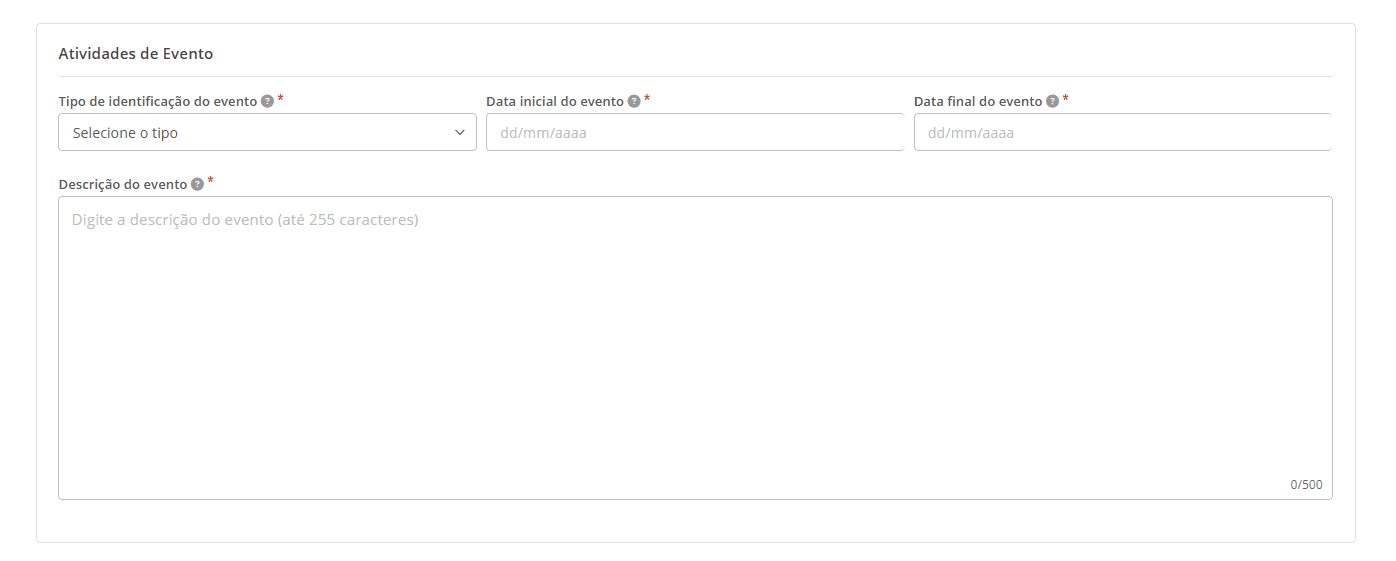Click help icon beside Tipo de identificação do evento
This screenshot has height=561, width=1396.
click(267, 102)
